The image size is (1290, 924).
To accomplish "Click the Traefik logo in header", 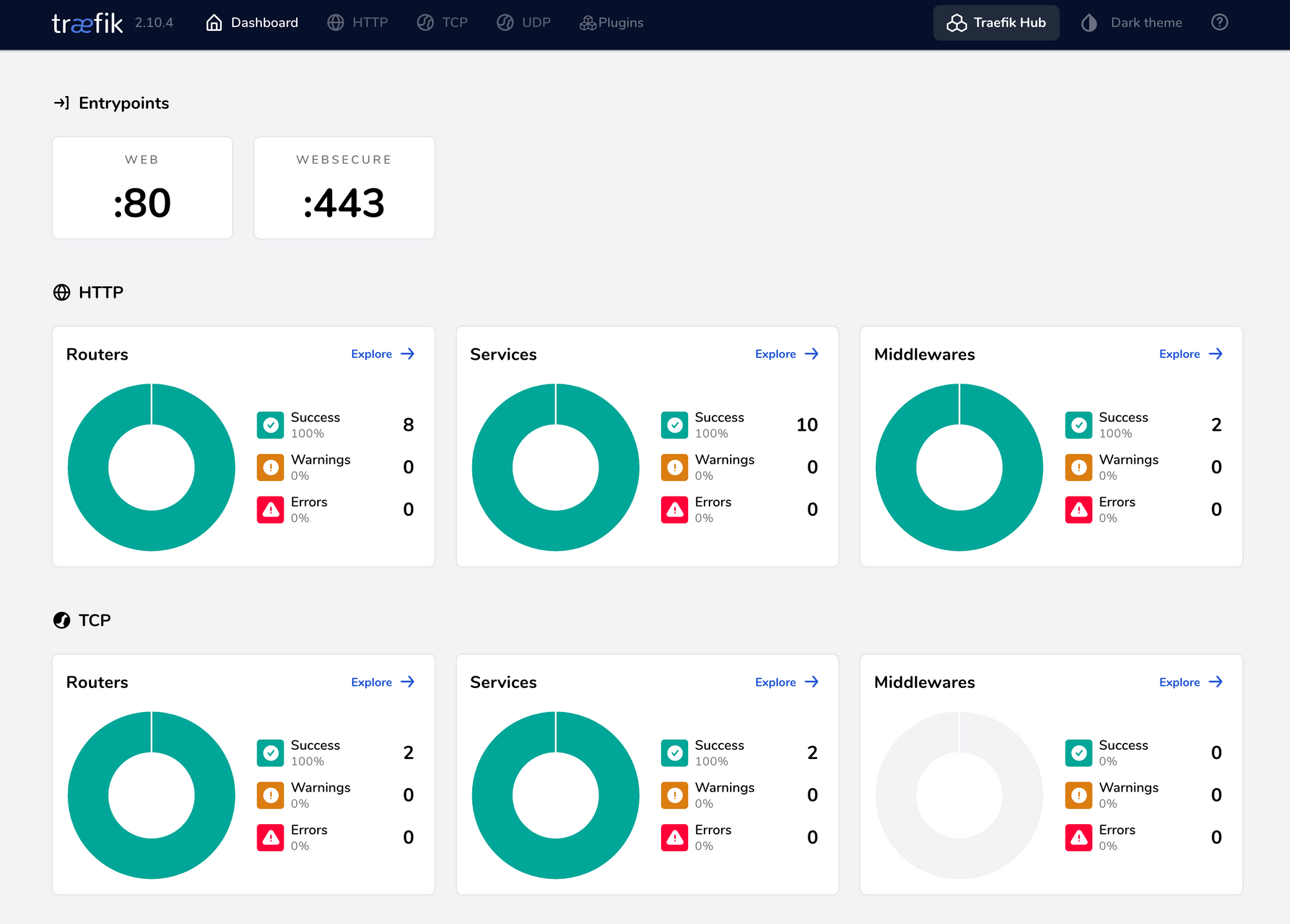I will [87, 23].
